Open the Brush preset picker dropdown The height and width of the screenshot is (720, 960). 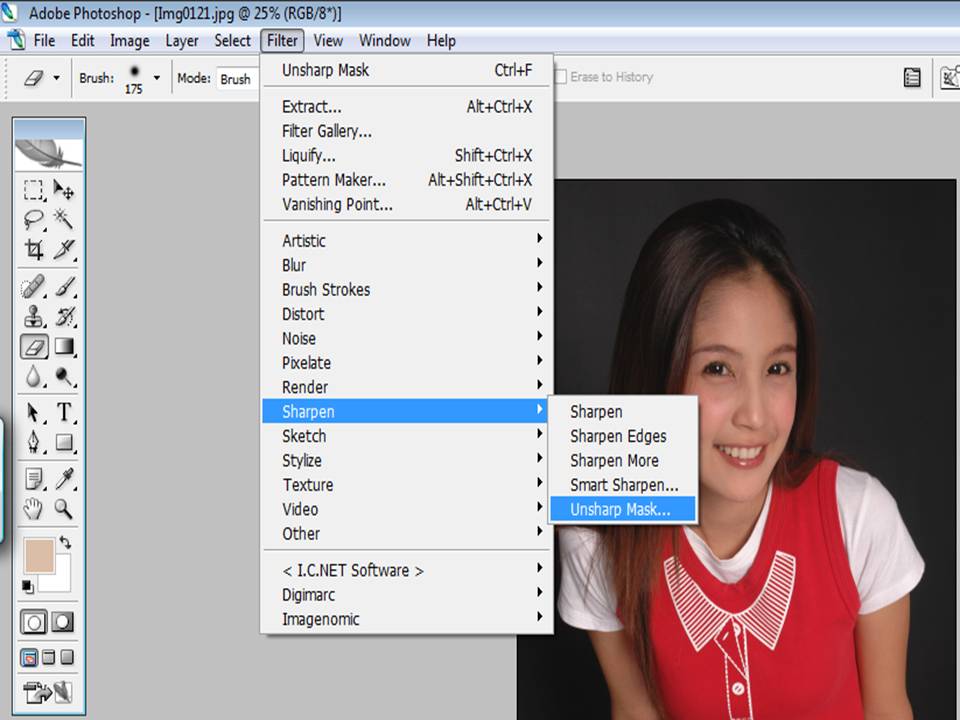[157, 78]
